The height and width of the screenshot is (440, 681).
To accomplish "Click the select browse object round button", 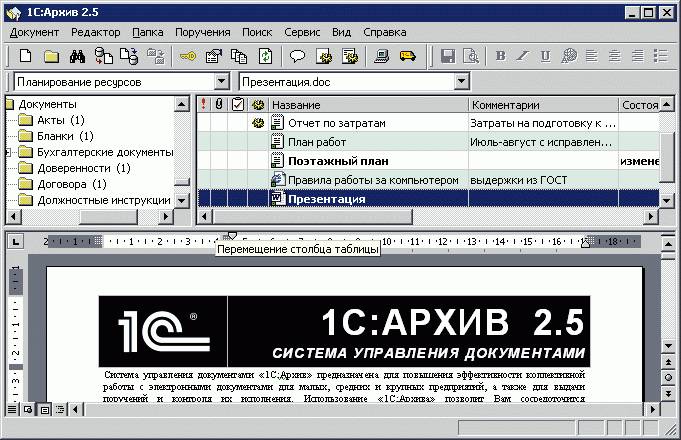I will tap(668, 377).
